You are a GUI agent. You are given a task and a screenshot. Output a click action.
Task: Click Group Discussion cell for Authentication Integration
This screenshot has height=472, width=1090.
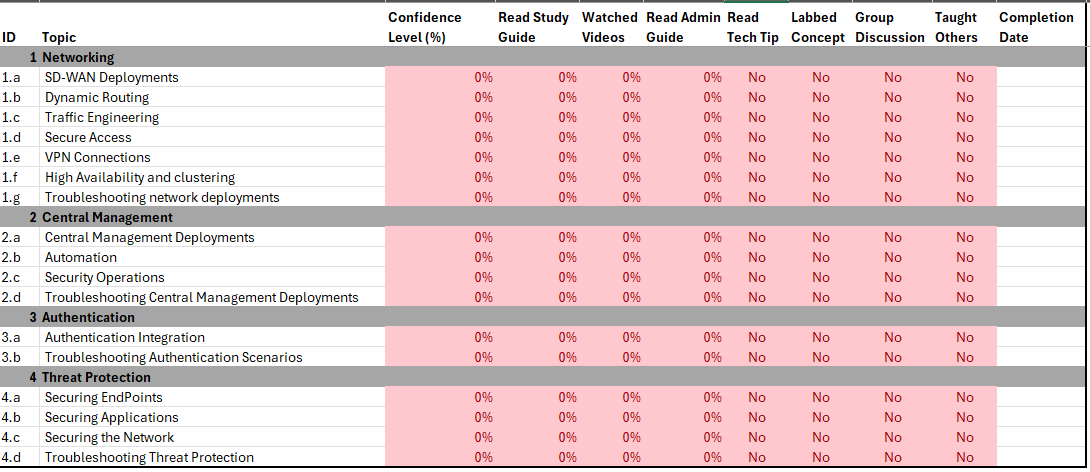892,337
